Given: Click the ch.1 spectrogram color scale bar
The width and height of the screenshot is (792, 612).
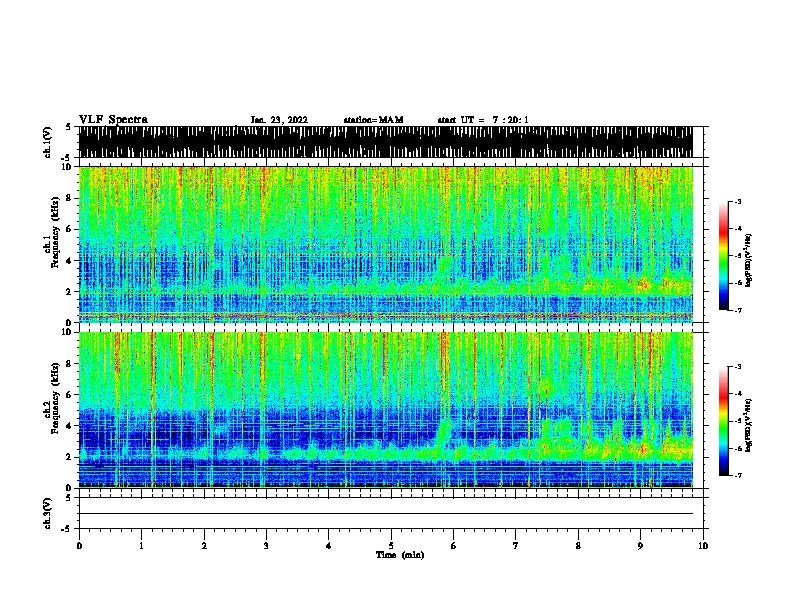Looking at the screenshot, I should coord(724,256).
